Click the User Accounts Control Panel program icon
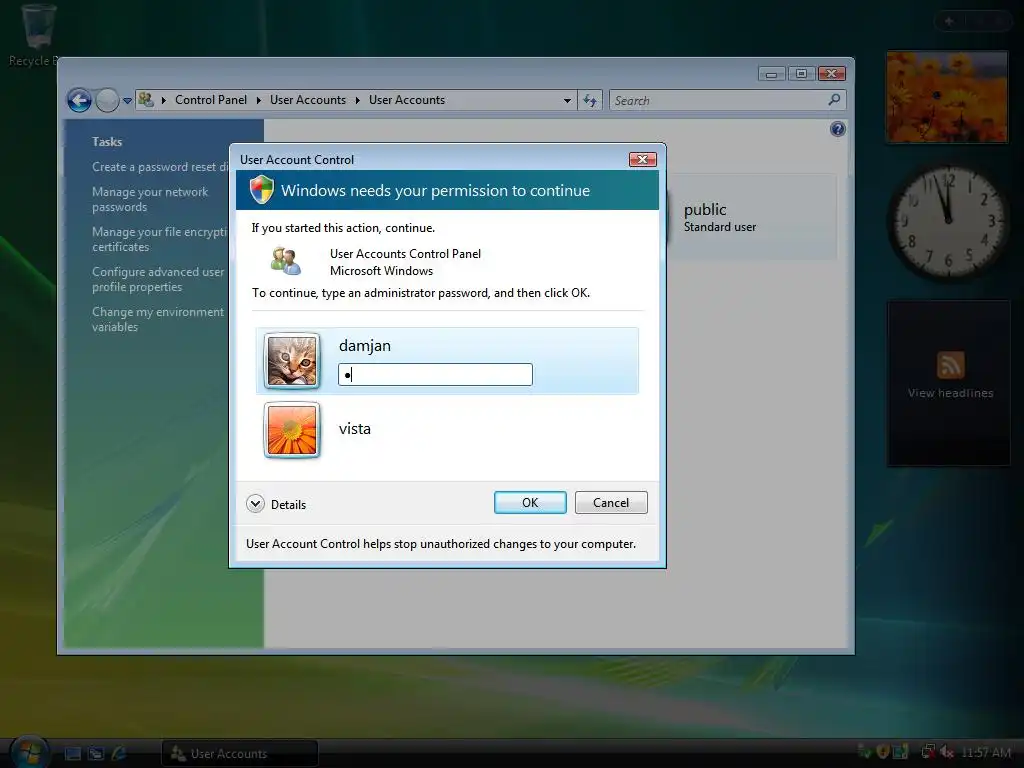Image resolution: width=1024 pixels, height=768 pixels. click(x=285, y=261)
